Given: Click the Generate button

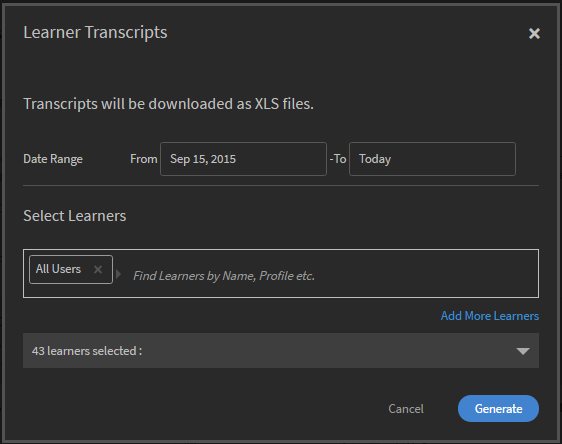Looking at the screenshot, I should point(498,409).
